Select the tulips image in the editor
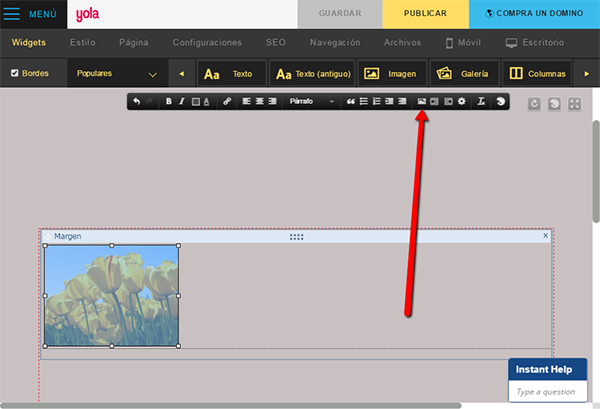This screenshot has width=600, height=409. [111, 296]
